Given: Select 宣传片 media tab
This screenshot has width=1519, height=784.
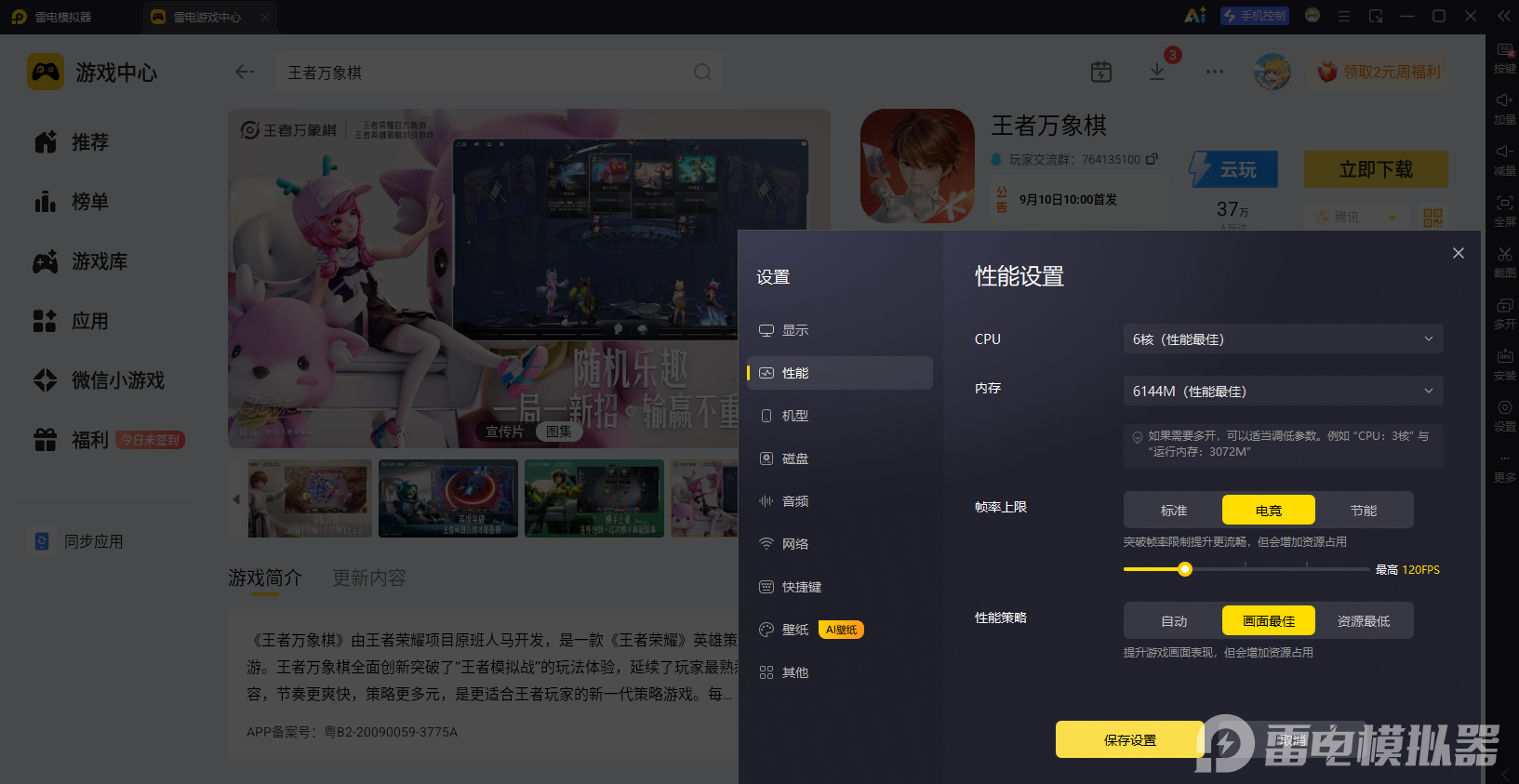Looking at the screenshot, I should pos(505,432).
